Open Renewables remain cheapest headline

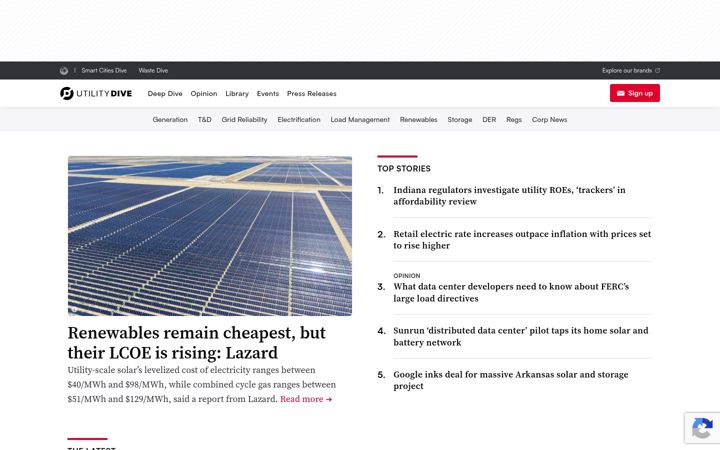[197, 343]
